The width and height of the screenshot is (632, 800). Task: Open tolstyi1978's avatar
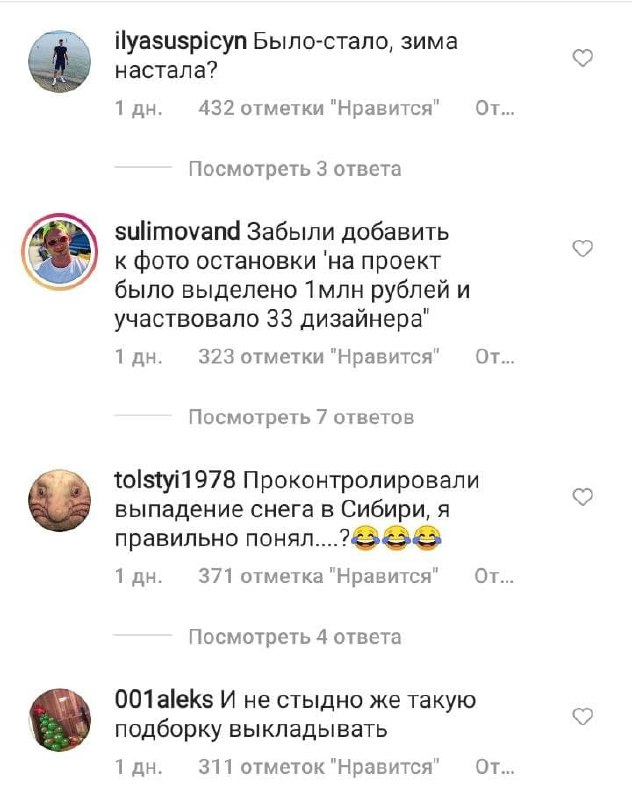point(59,500)
